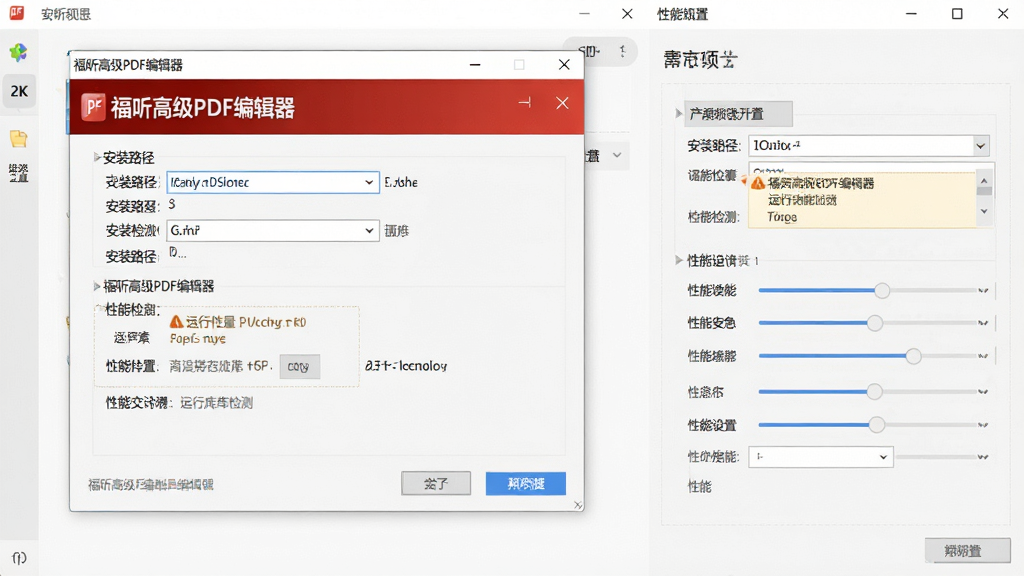Adjust the 性急布 slider handle
This screenshot has width=1024, height=576.
(x=874, y=392)
